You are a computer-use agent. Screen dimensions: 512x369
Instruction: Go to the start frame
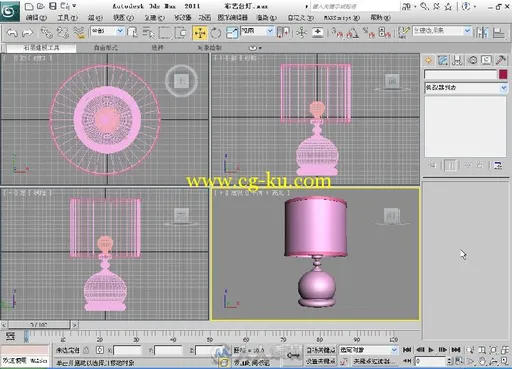(407, 350)
